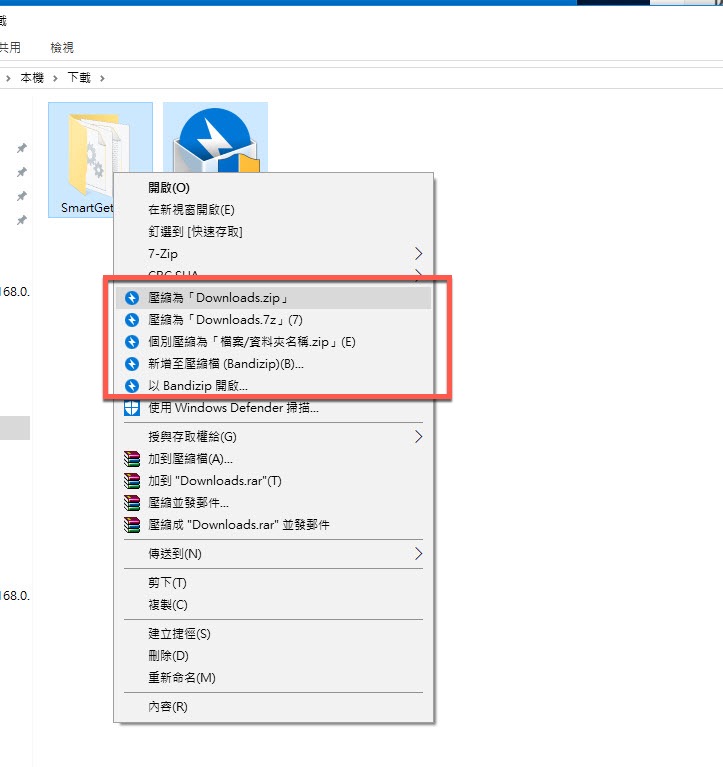Open the 7-Zip submenu entry
Image resolution: width=723 pixels, height=767 pixels.
coord(274,254)
